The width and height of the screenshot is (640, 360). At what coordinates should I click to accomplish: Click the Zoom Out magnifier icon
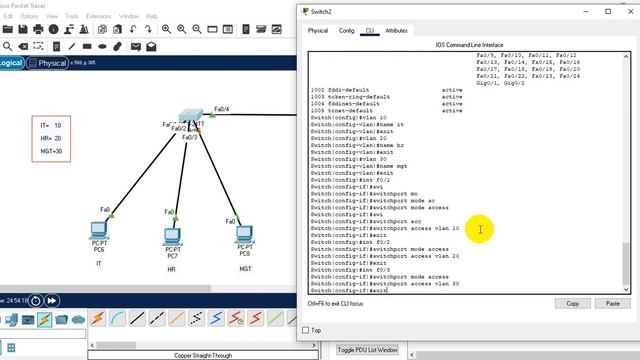pos(197,29)
